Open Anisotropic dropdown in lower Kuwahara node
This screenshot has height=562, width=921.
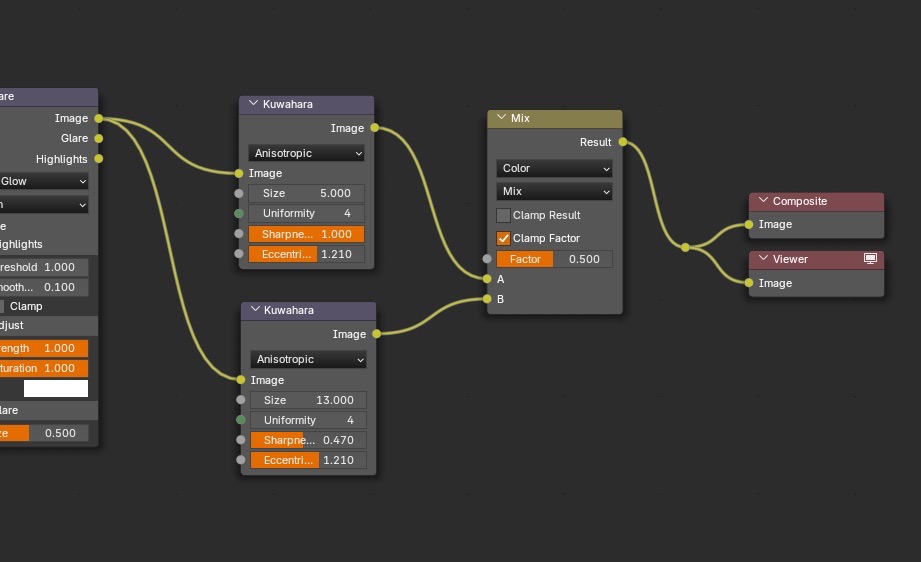click(x=308, y=359)
